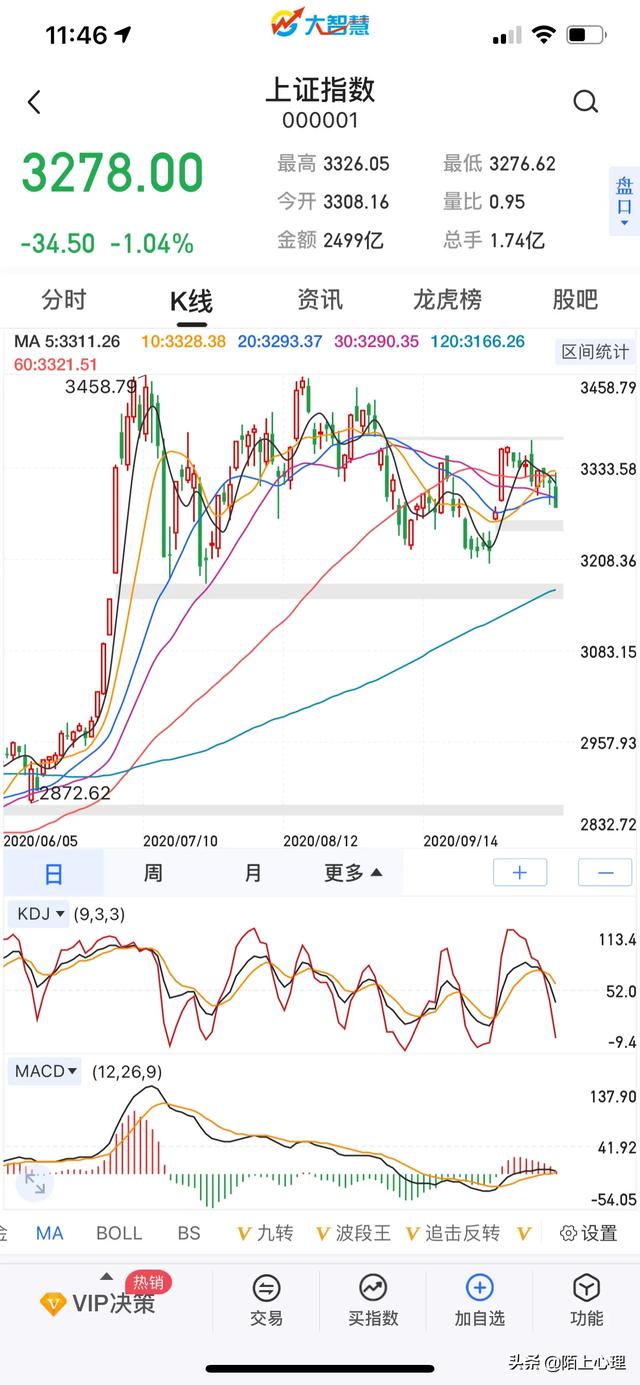The image size is (640, 1385).
Task: Open the MACD indicator dropdown
Action: point(46,1072)
